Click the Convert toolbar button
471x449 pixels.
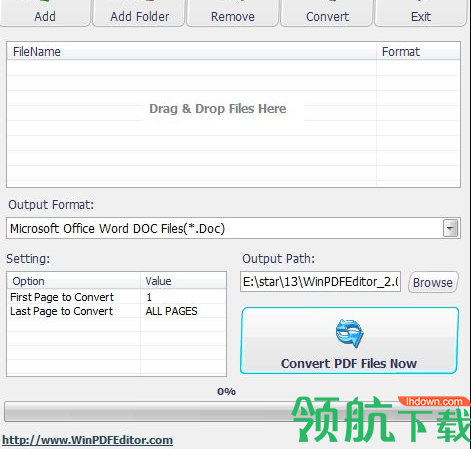tap(327, 13)
